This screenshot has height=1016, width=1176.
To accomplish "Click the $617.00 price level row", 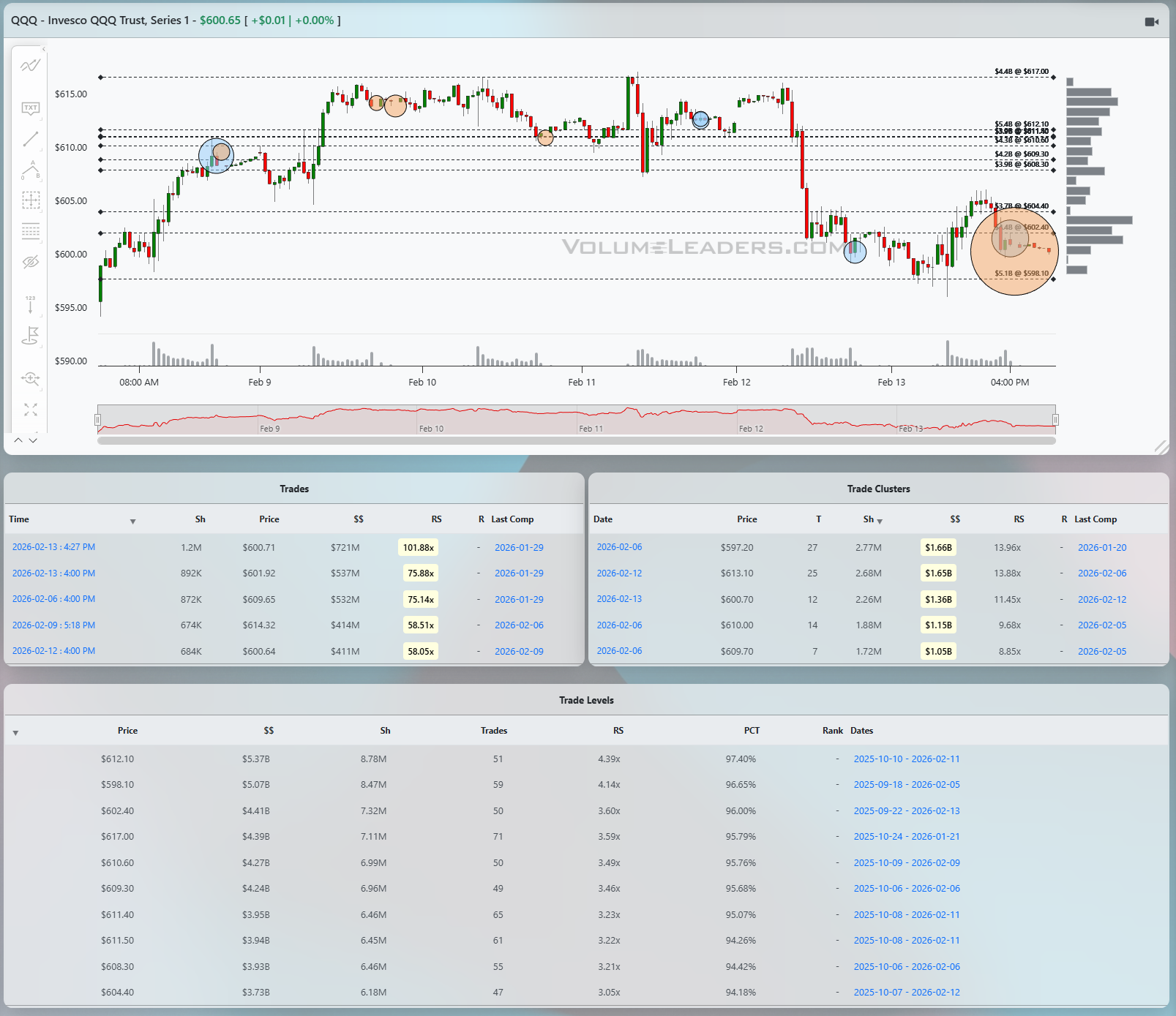I will pos(587,837).
